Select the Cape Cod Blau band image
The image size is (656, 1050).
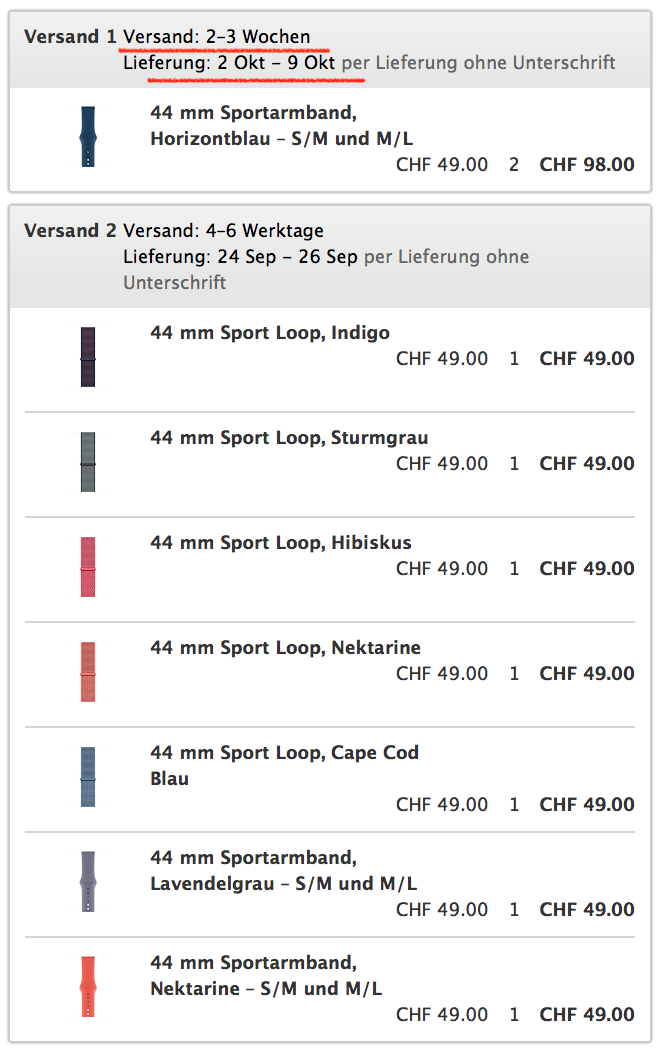[x=88, y=777]
